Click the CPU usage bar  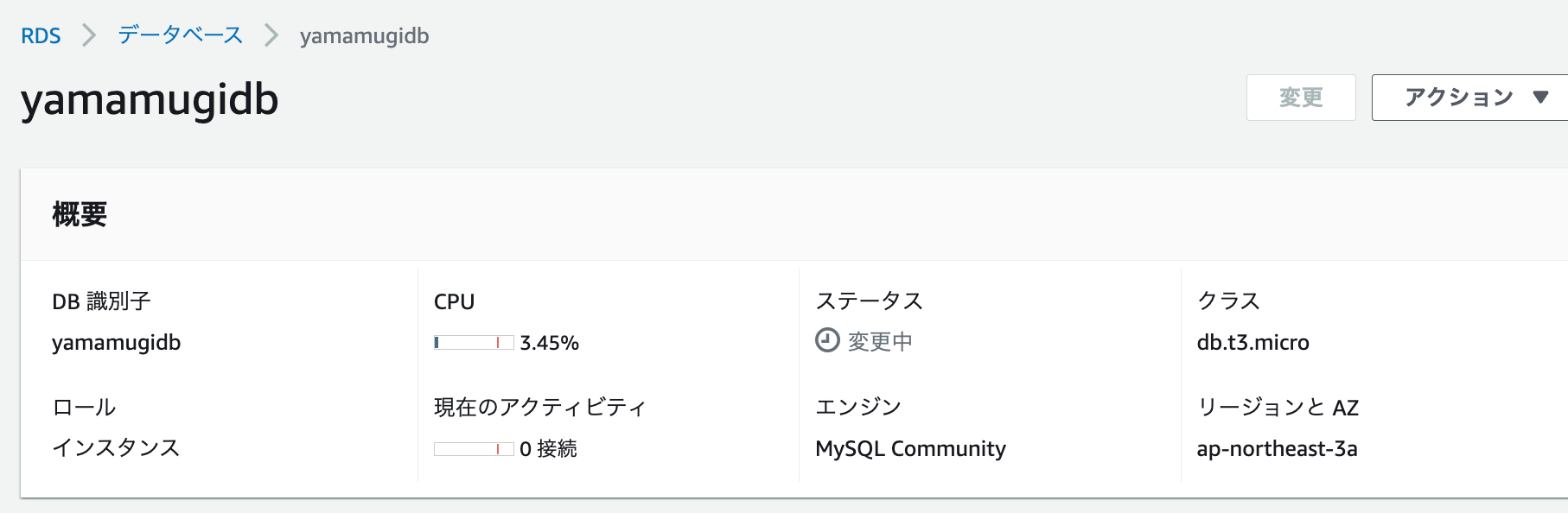(x=474, y=343)
